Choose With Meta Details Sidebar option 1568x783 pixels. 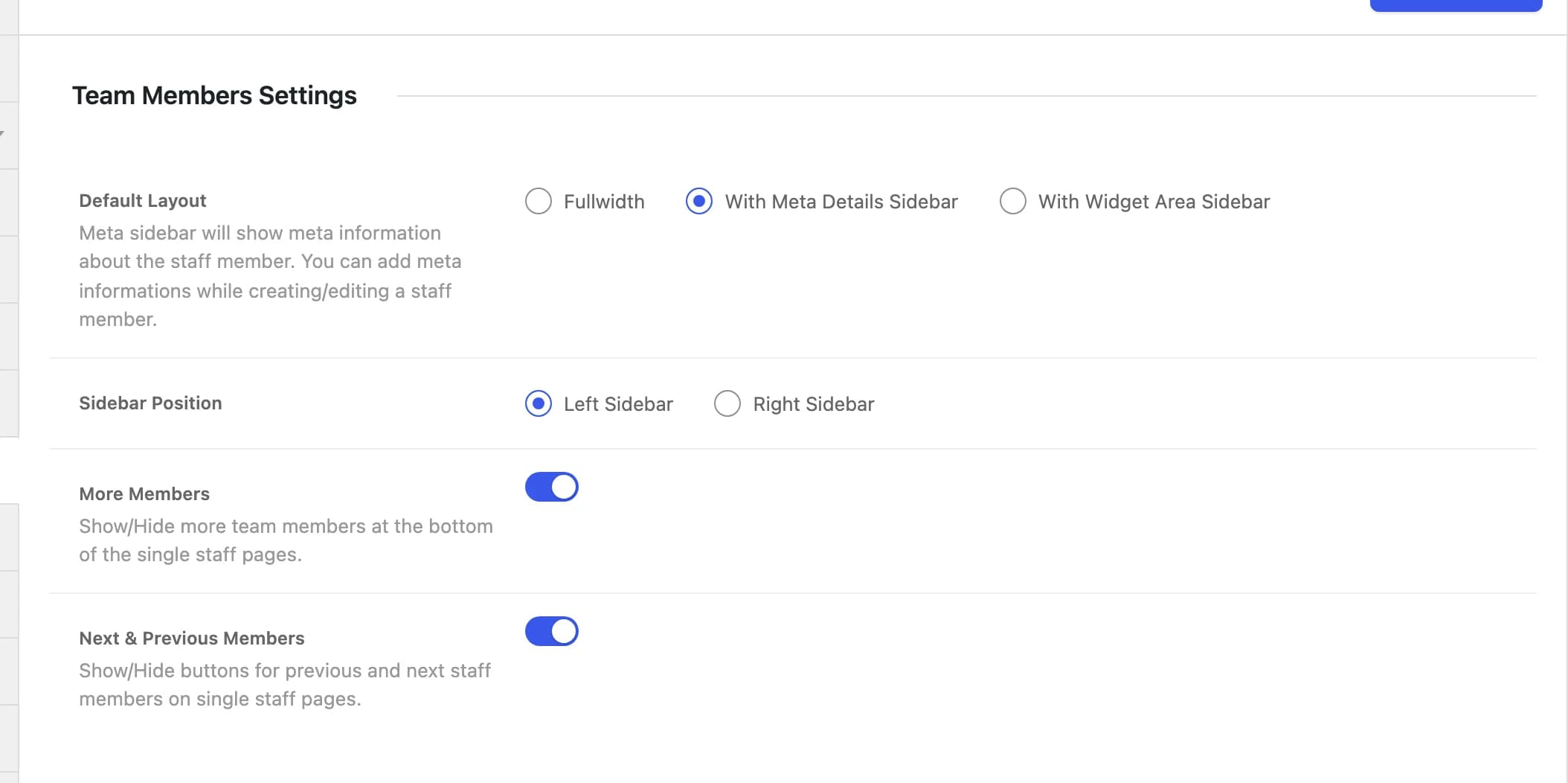point(699,201)
